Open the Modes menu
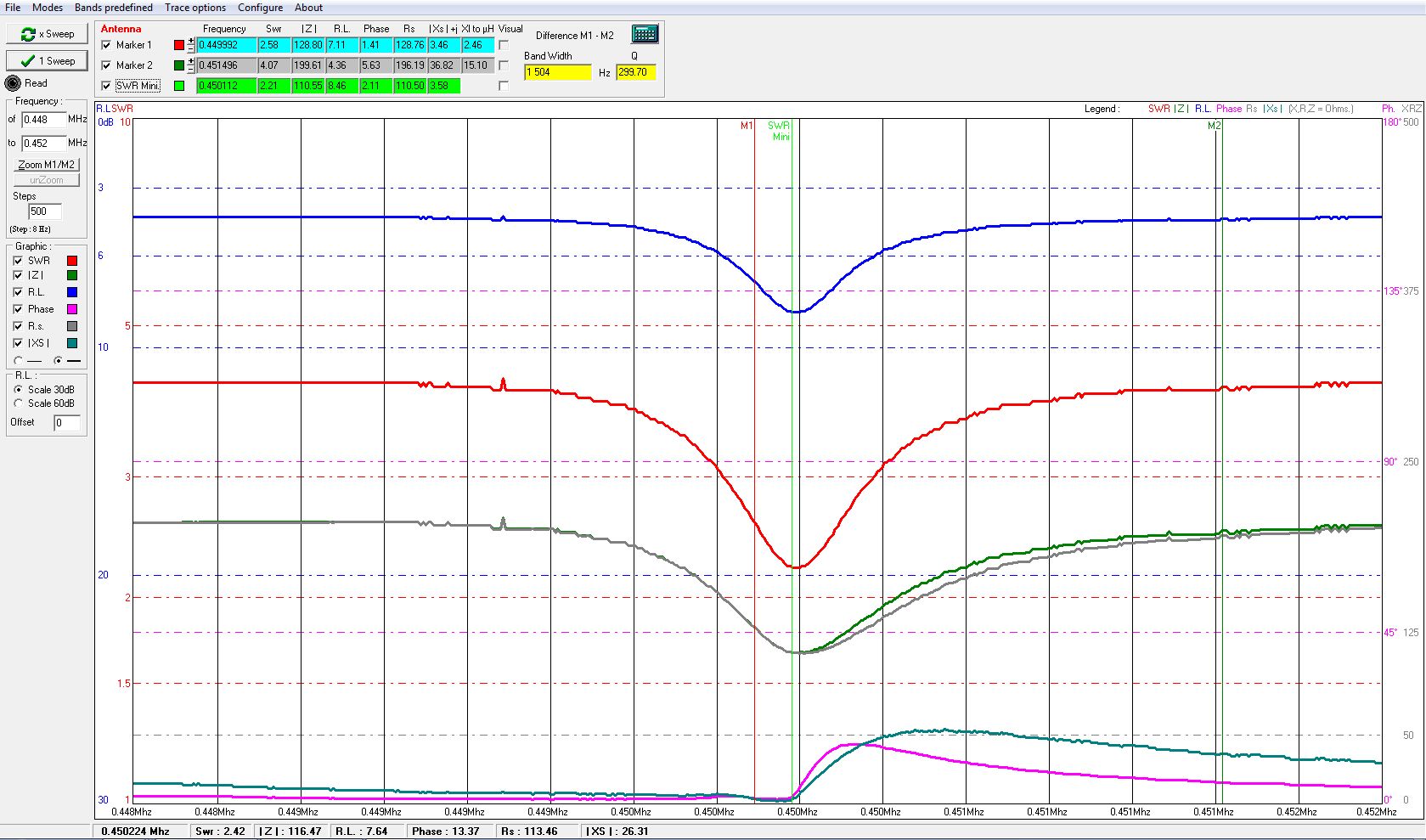This screenshot has width=1426, height=840. [48, 8]
